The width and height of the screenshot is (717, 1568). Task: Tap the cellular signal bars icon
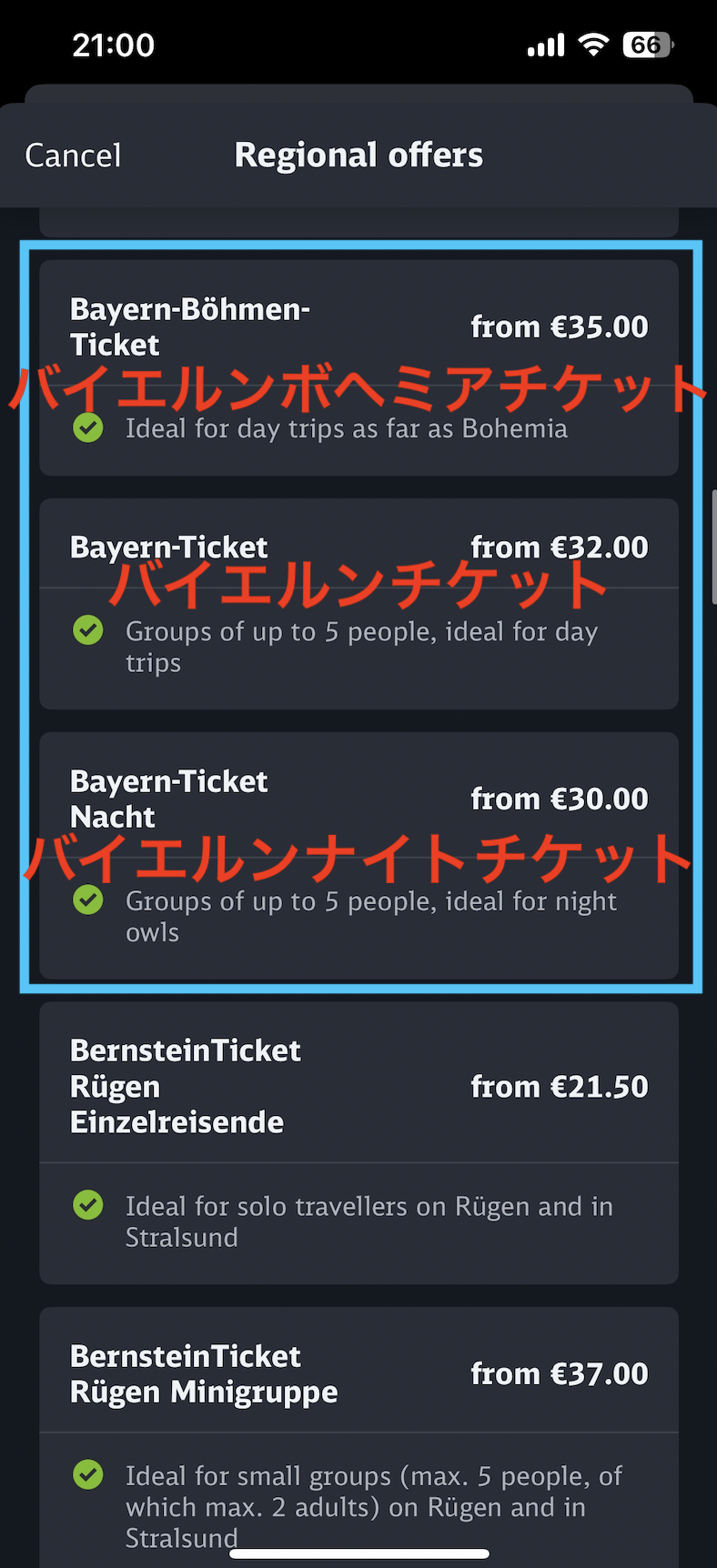[546, 45]
